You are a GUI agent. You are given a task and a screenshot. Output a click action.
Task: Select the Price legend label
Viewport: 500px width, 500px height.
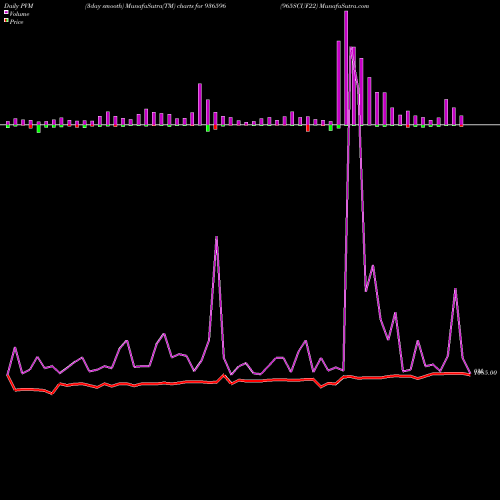[x=16, y=22]
